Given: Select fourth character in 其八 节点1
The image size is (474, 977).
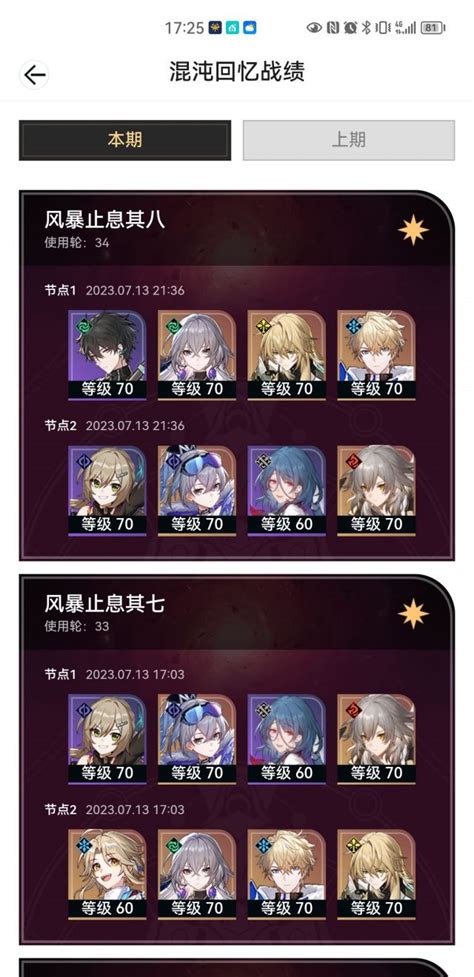Looking at the screenshot, I should (x=376, y=355).
